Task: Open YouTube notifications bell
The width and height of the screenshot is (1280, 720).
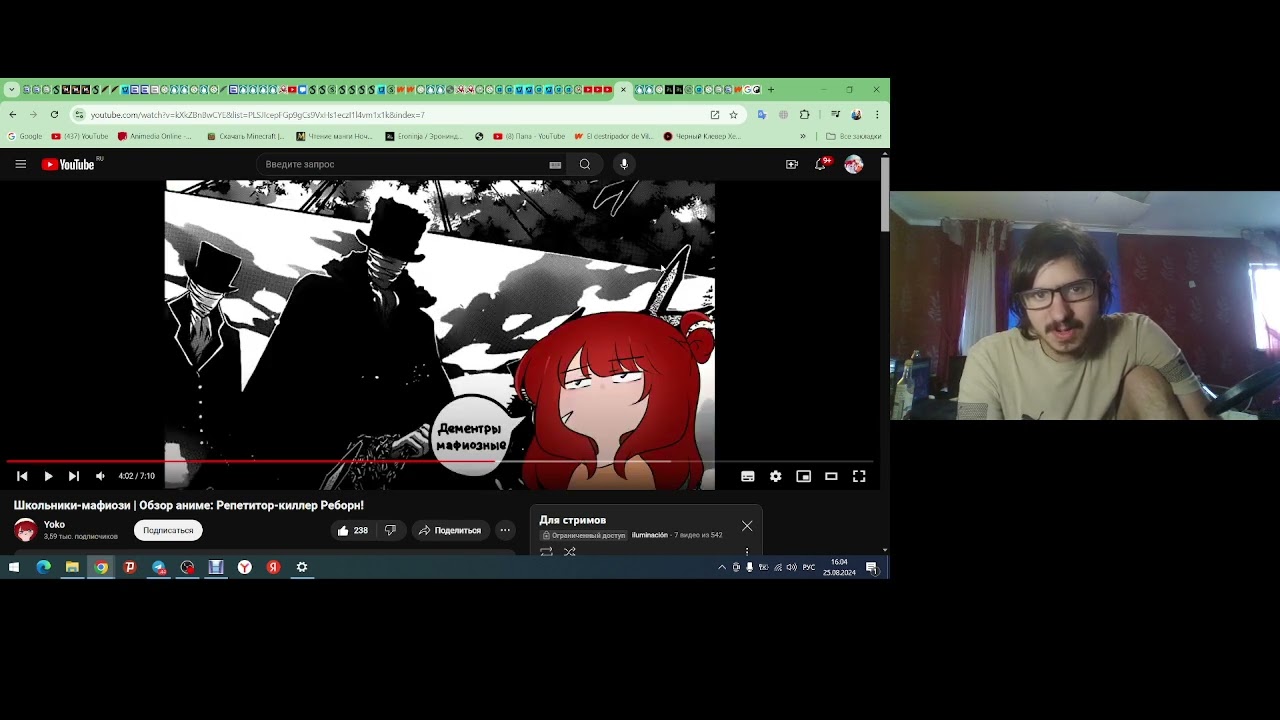Action: click(821, 164)
